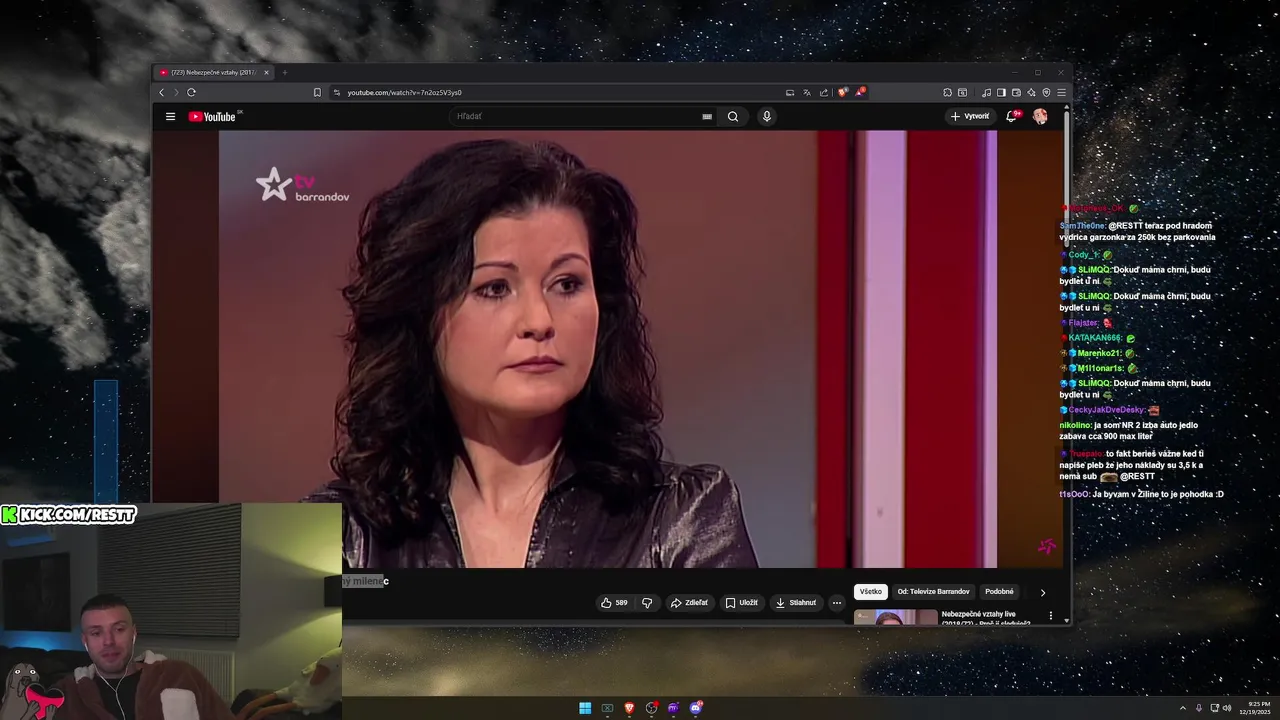Open Leo AI assistant icon

pyautogui.click(x=1031, y=92)
